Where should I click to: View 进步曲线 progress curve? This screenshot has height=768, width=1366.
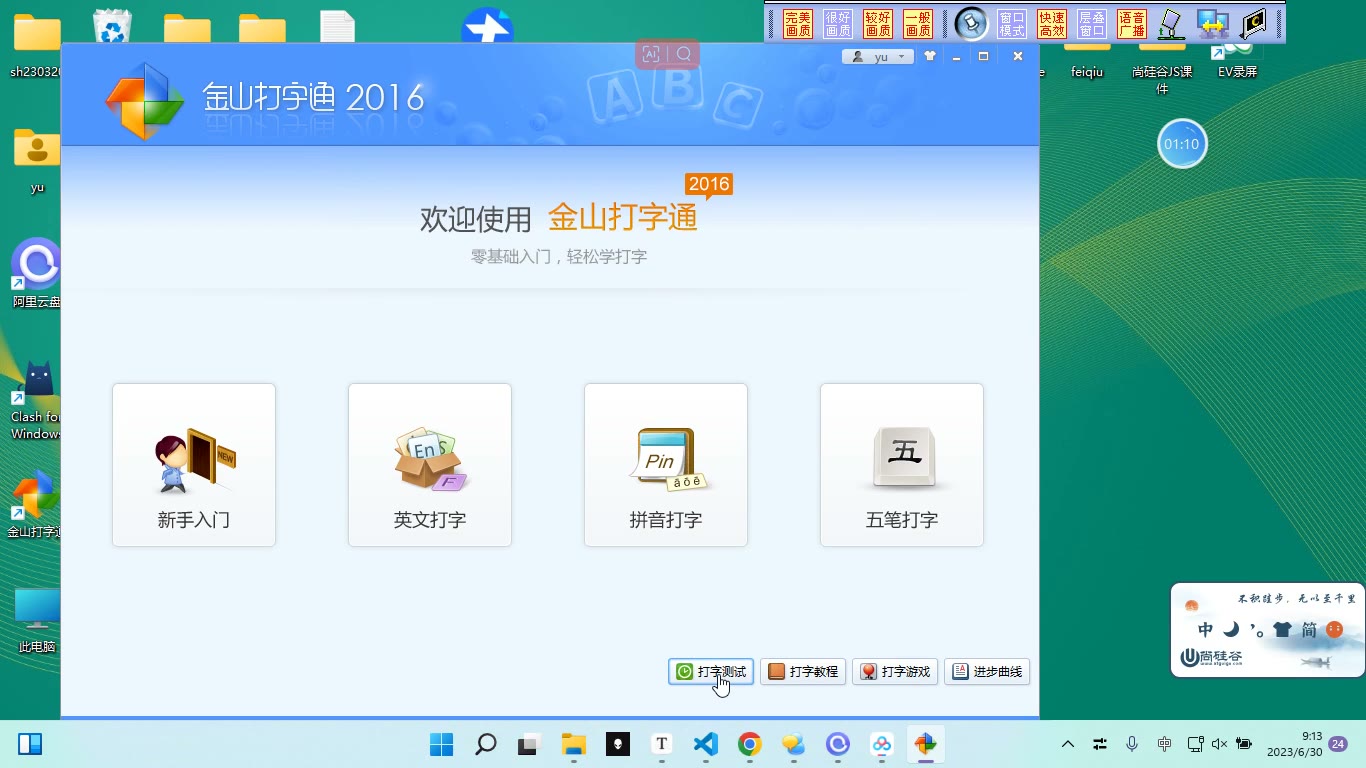pyautogui.click(x=987, y=672)
